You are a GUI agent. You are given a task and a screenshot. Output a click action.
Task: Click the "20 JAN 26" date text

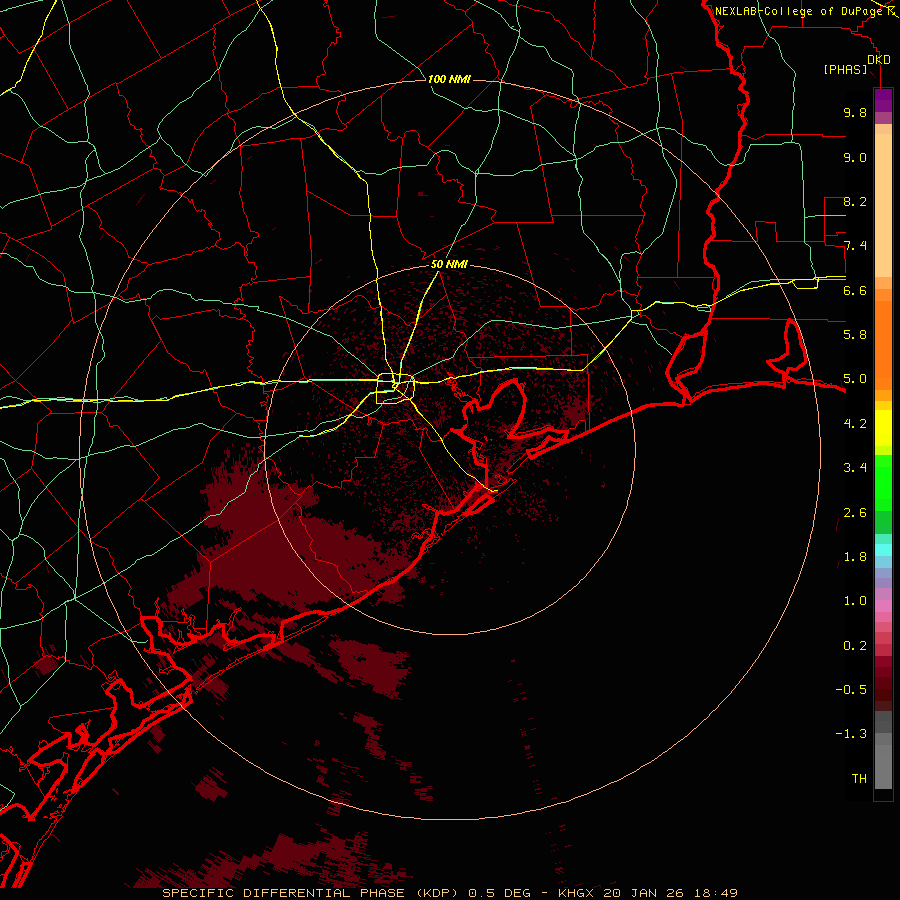[643, 893]
